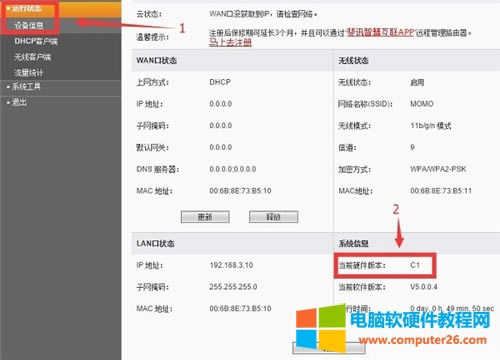Screen dimensions: 500x360
Task: Select the LAN IP address 192.168.3.10
Action: [231, 265]
